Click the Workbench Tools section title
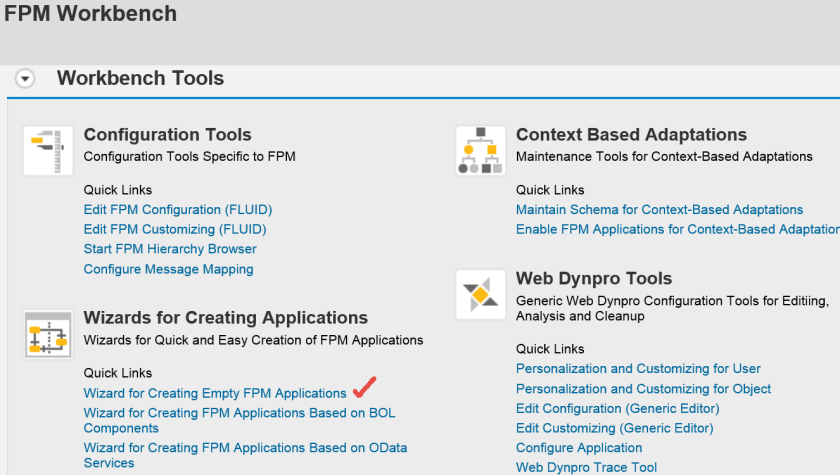The height and width of the screenshot is (475, 840). pyautogui.click(x=140, y=78)
